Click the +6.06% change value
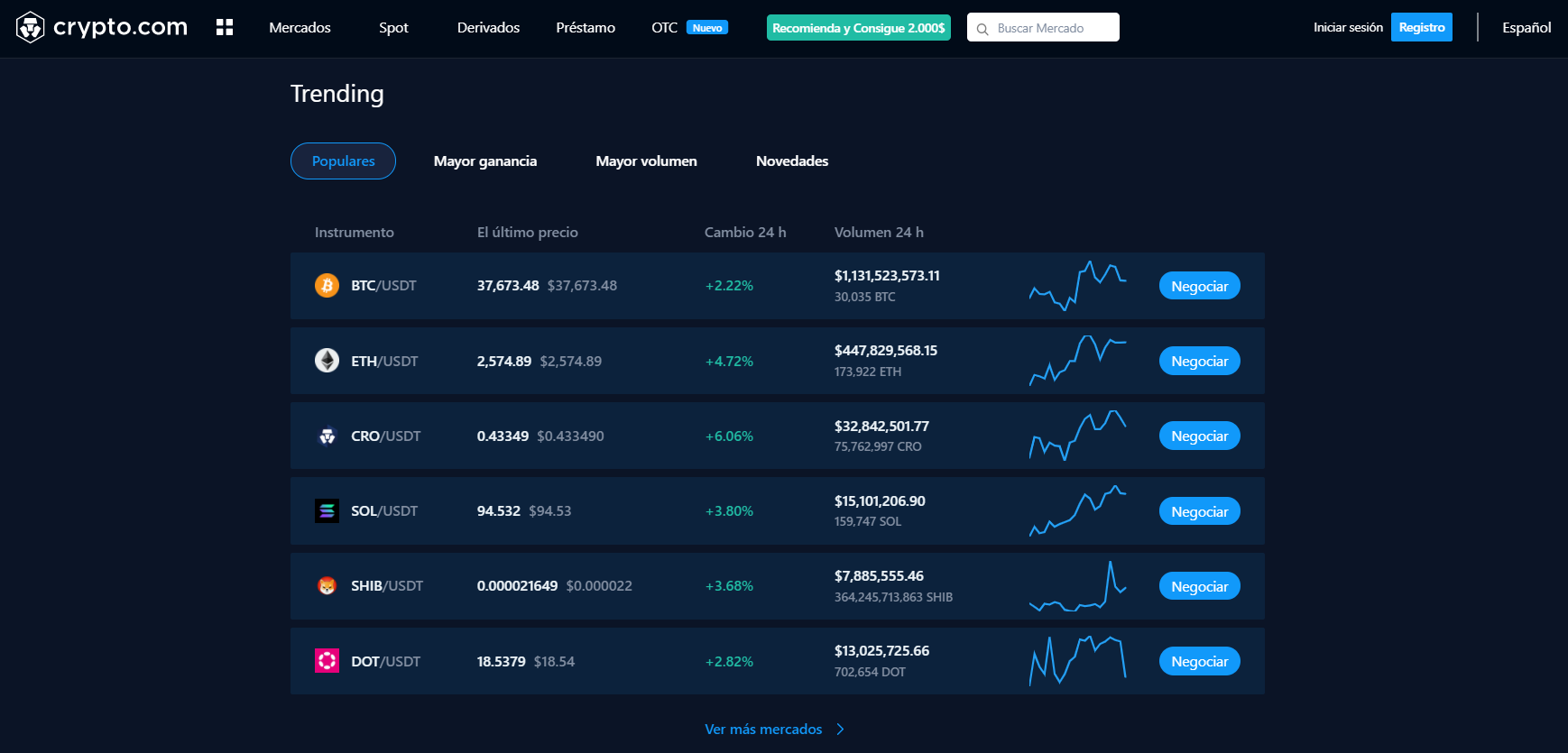The width and height of the screenshot is (1568, 753). [x=729, y=436]
